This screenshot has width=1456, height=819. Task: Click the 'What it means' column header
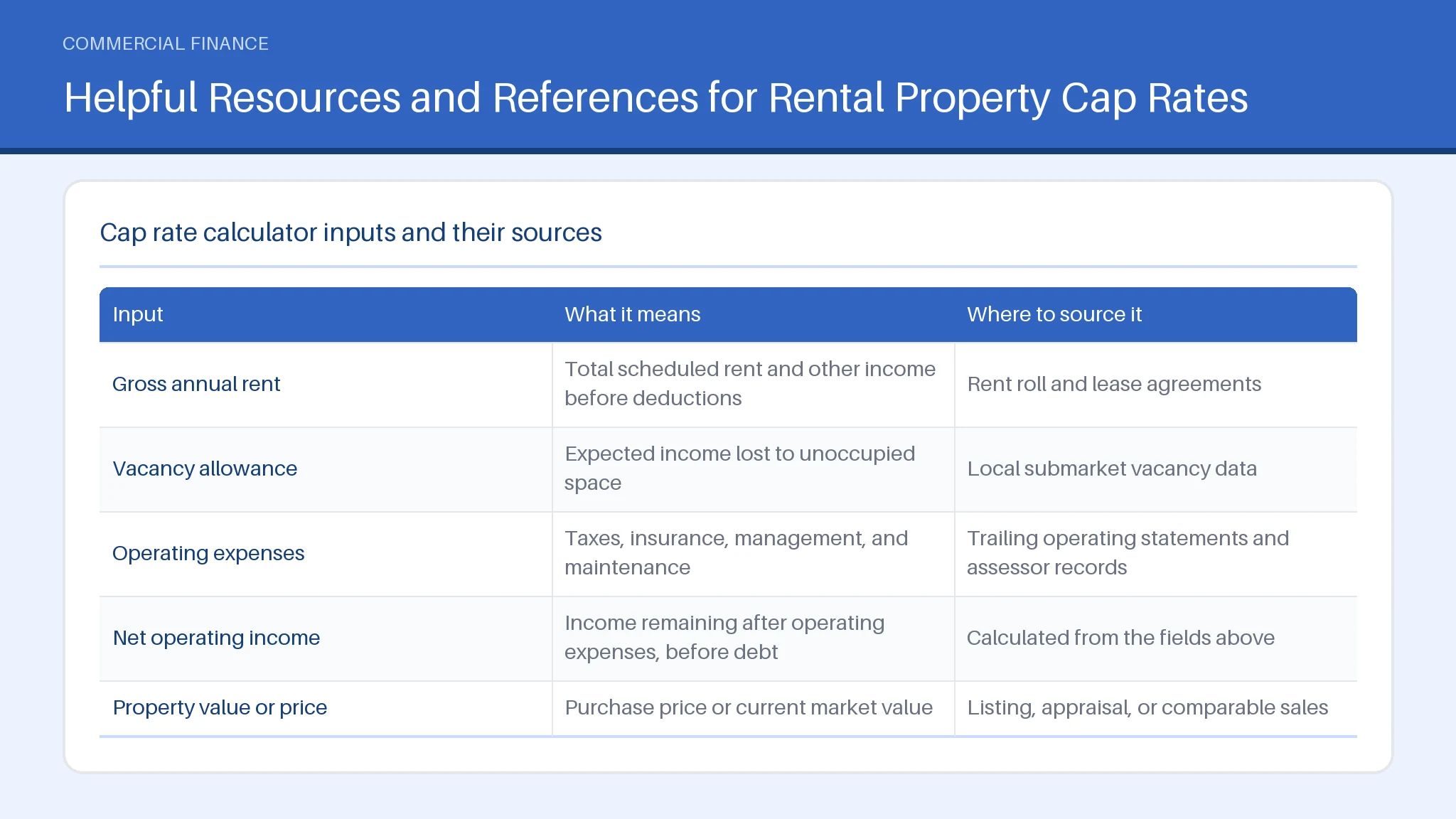[632, 314]
